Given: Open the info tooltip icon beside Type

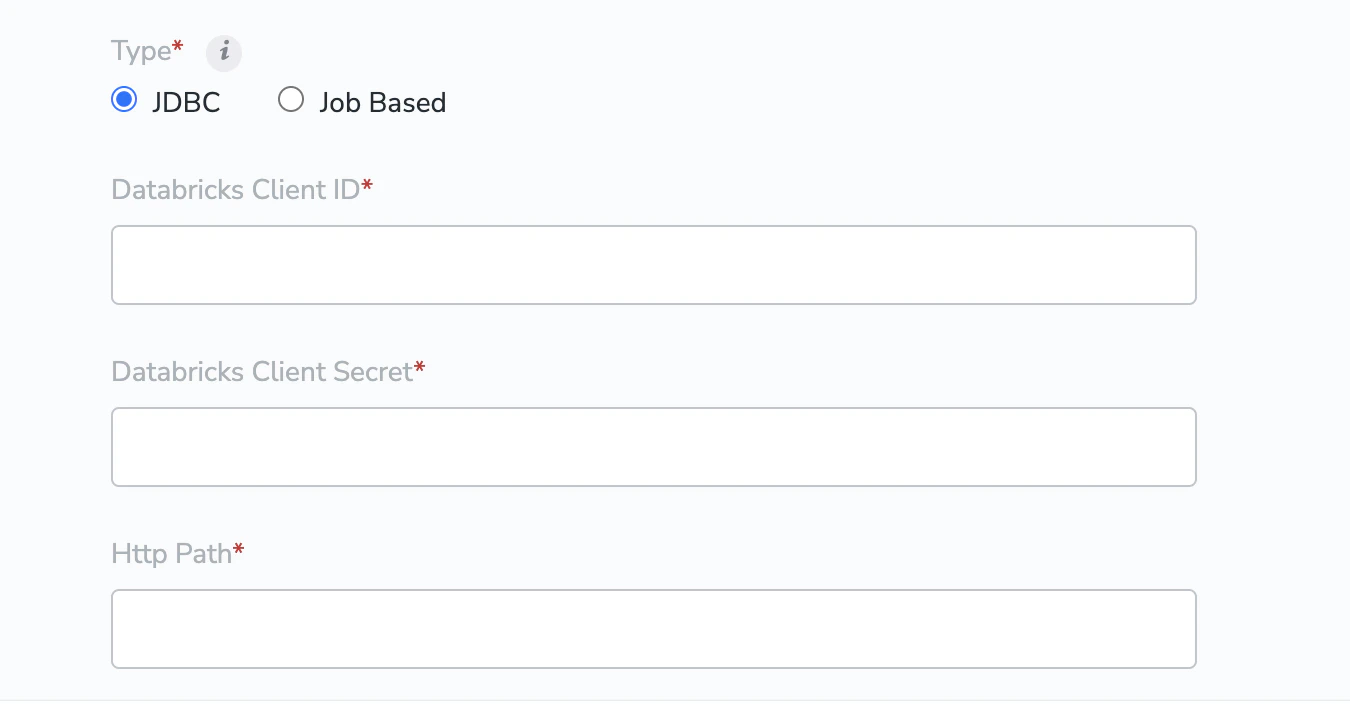Looking at the screenshot, I should (x=224, y=53).
